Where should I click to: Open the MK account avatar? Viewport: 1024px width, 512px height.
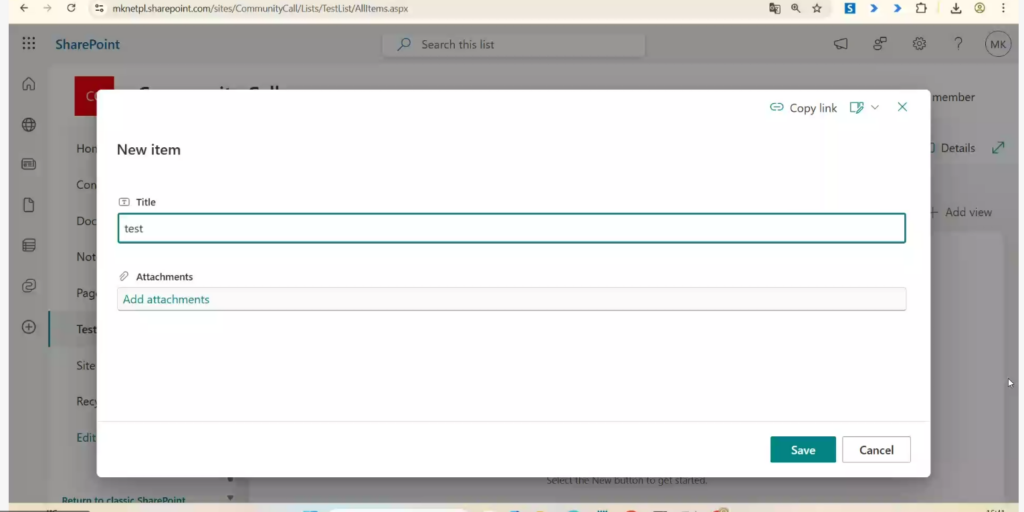coord(998,44)
